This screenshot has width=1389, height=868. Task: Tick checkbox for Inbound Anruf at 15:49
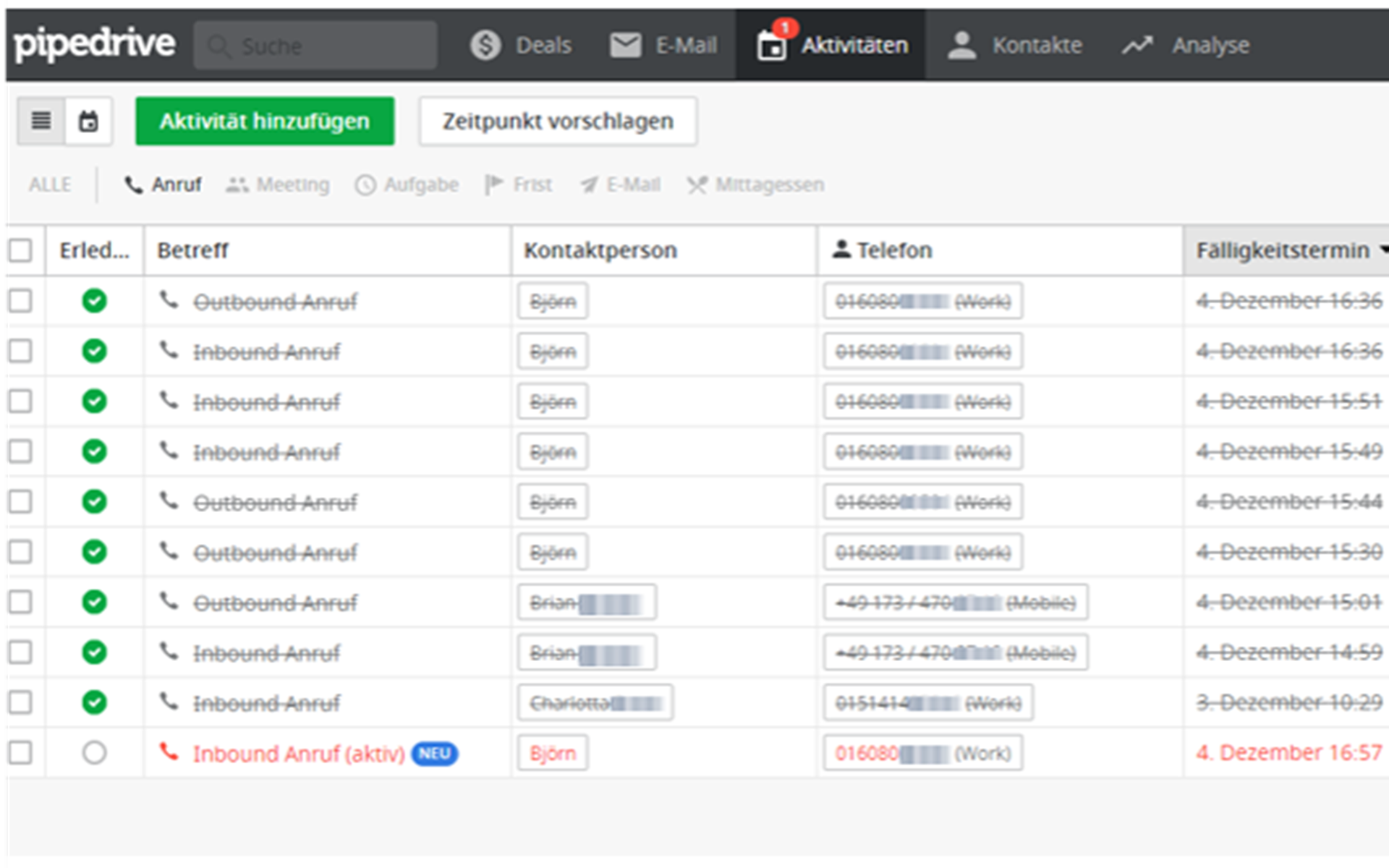pos(20,451)
